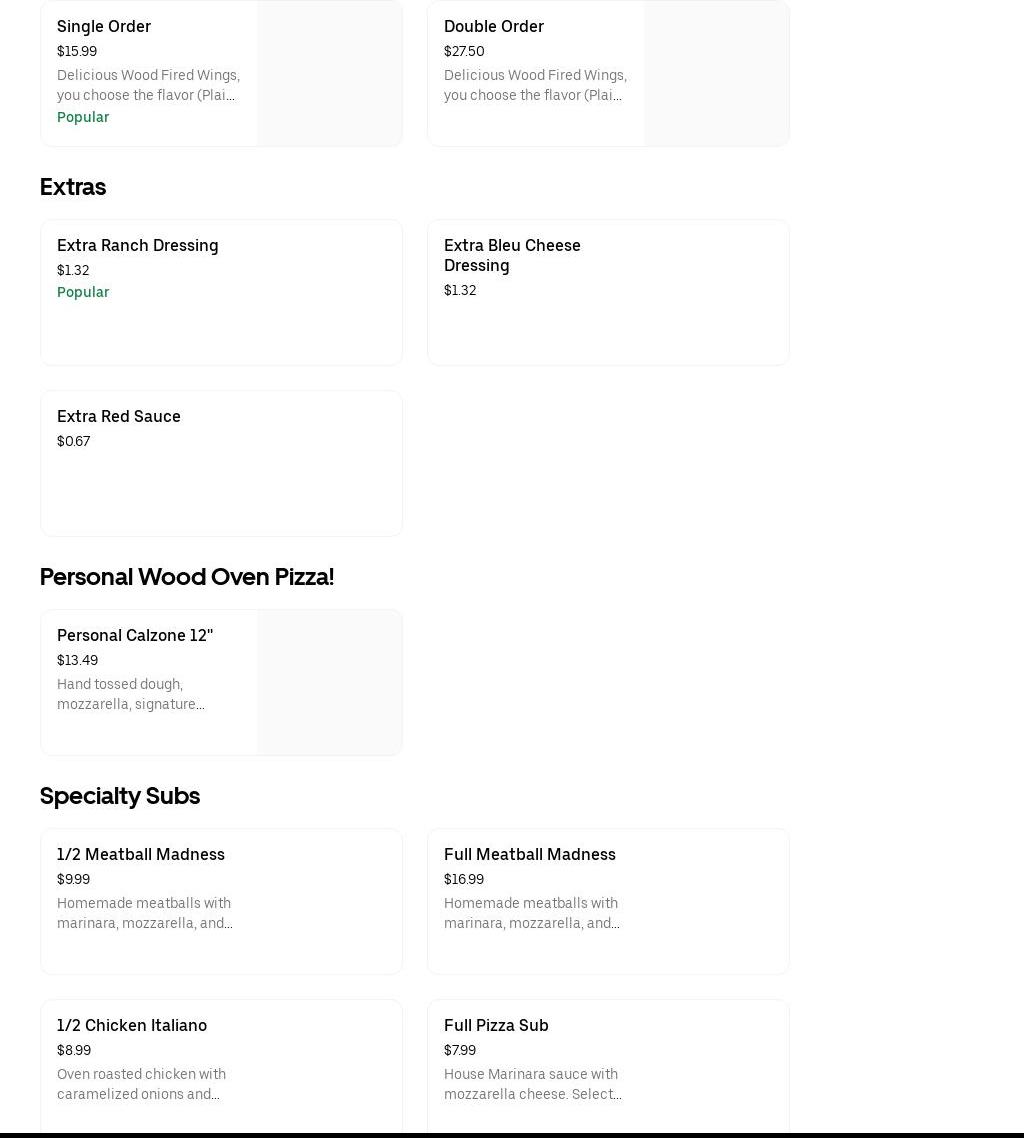Click the Single Order image placeholder
This screenshot has width=1024, height=1138.
329,73
